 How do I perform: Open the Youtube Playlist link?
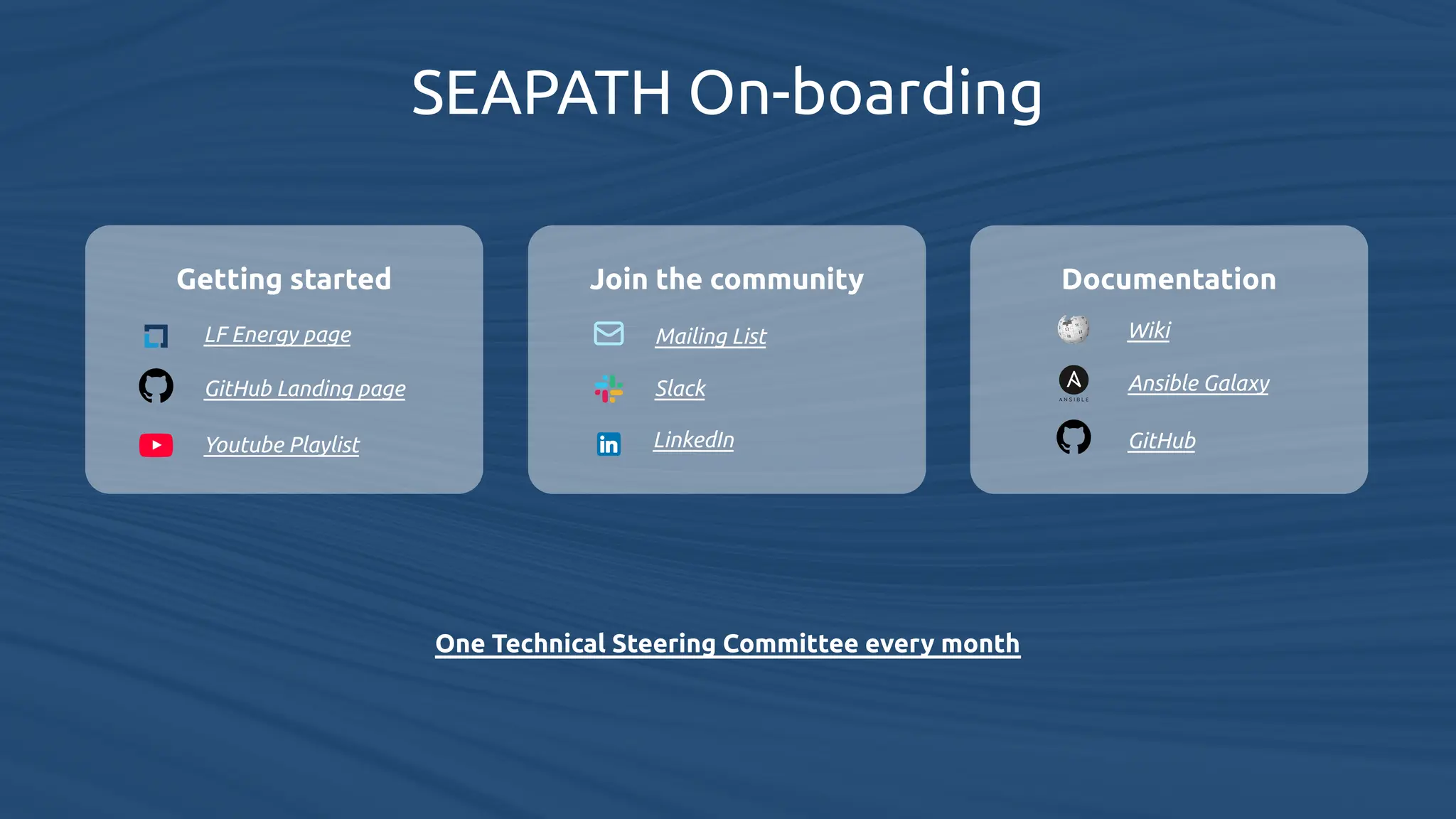[282, 444]
